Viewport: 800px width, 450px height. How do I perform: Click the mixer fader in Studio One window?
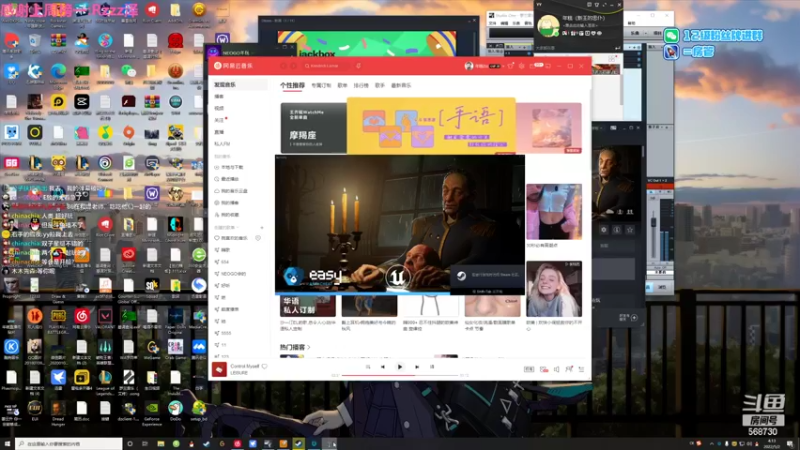(654, 223)
